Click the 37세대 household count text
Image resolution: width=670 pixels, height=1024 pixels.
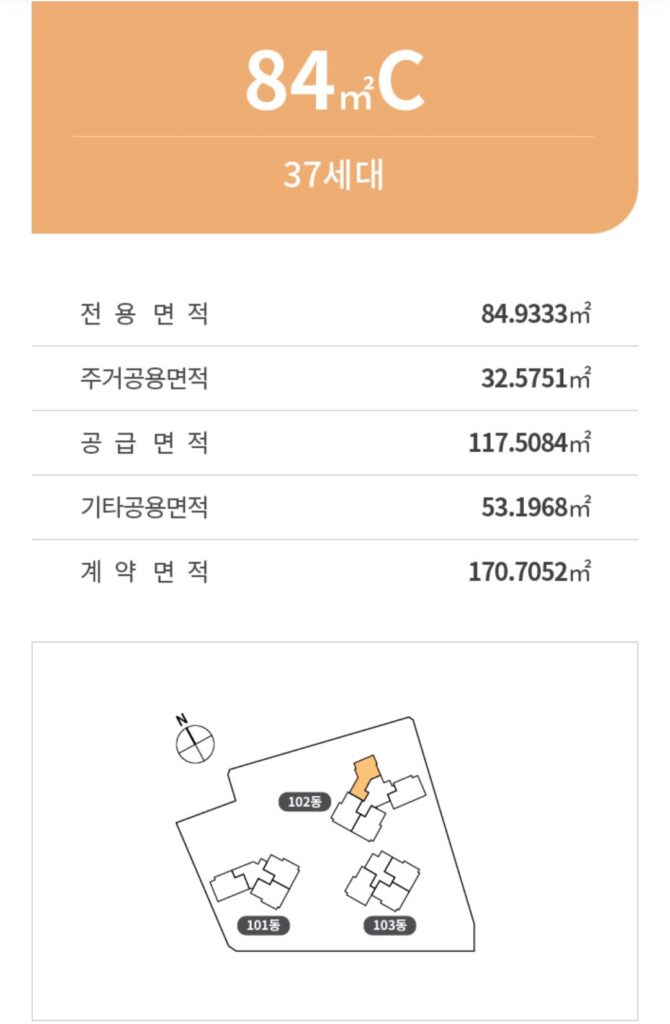point(334,174)
